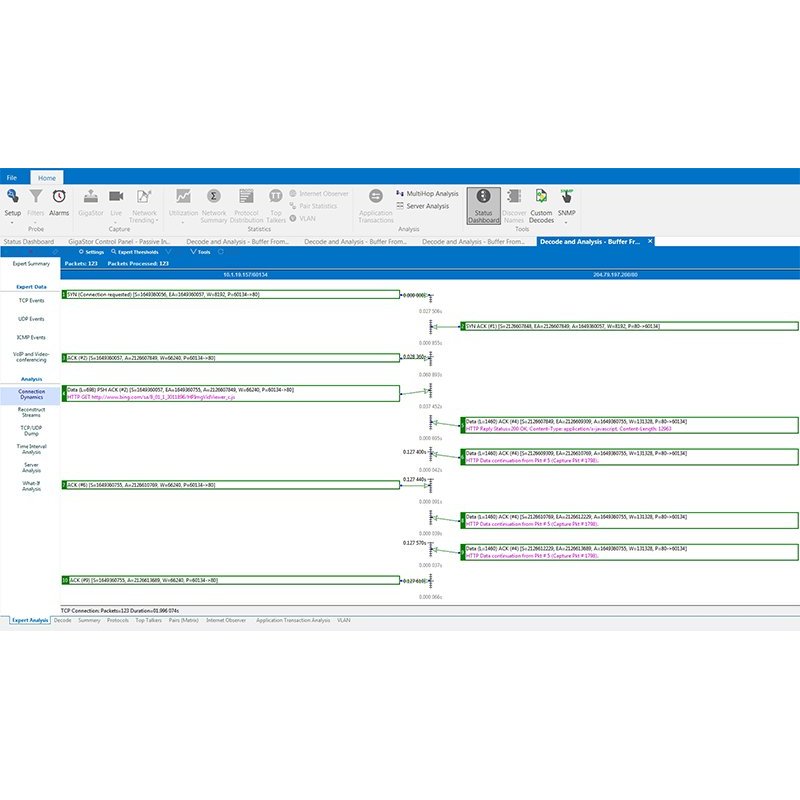Switch to Top Talkers bottom tab
This screenshot has width=800, height=800.
tap(148, 620)
